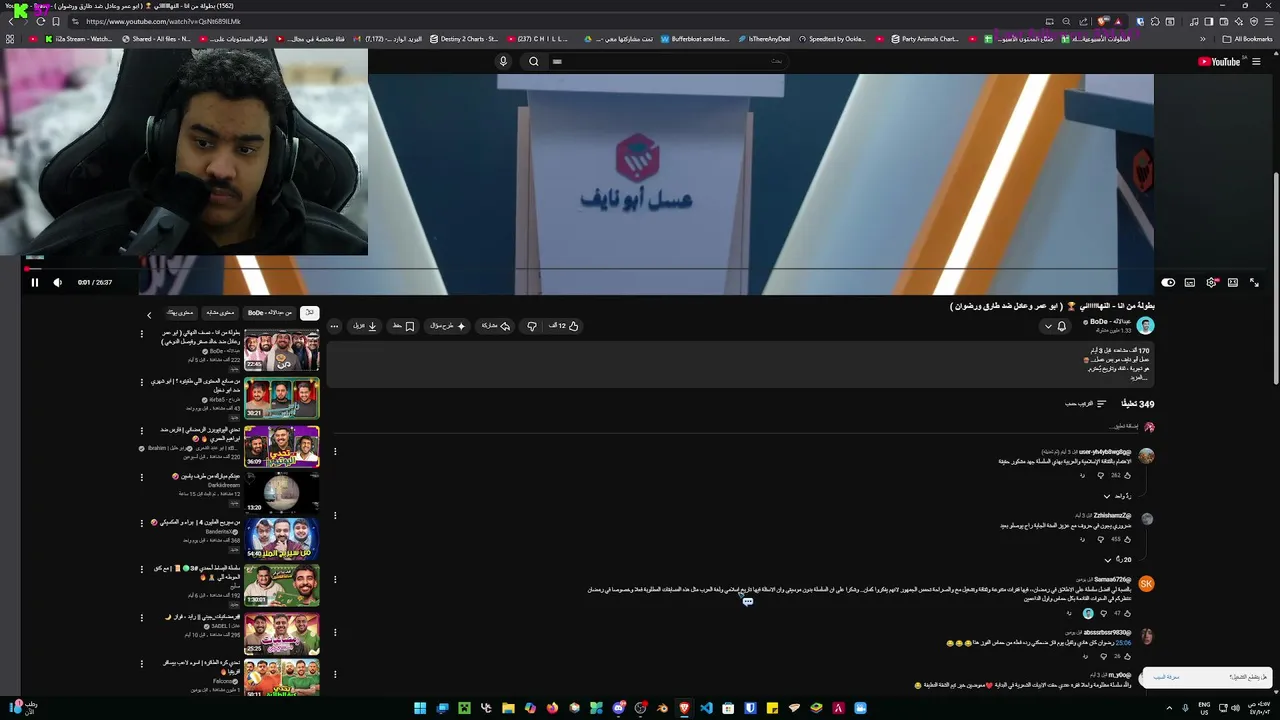
Task: Open the IsThereAnyDeal bookmark
Action: click(x=764, y=39)
